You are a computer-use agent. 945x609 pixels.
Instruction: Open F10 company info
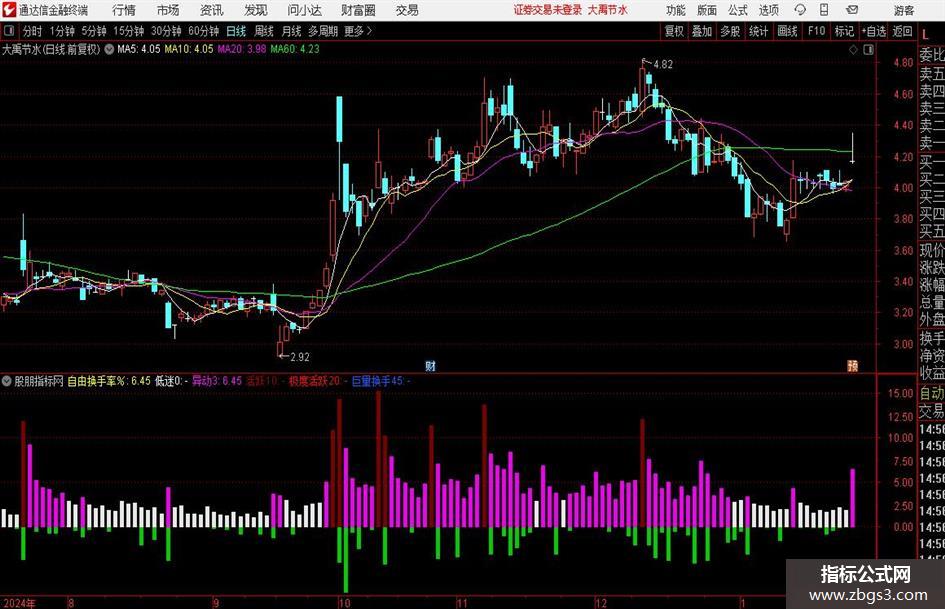pos(816,31)
